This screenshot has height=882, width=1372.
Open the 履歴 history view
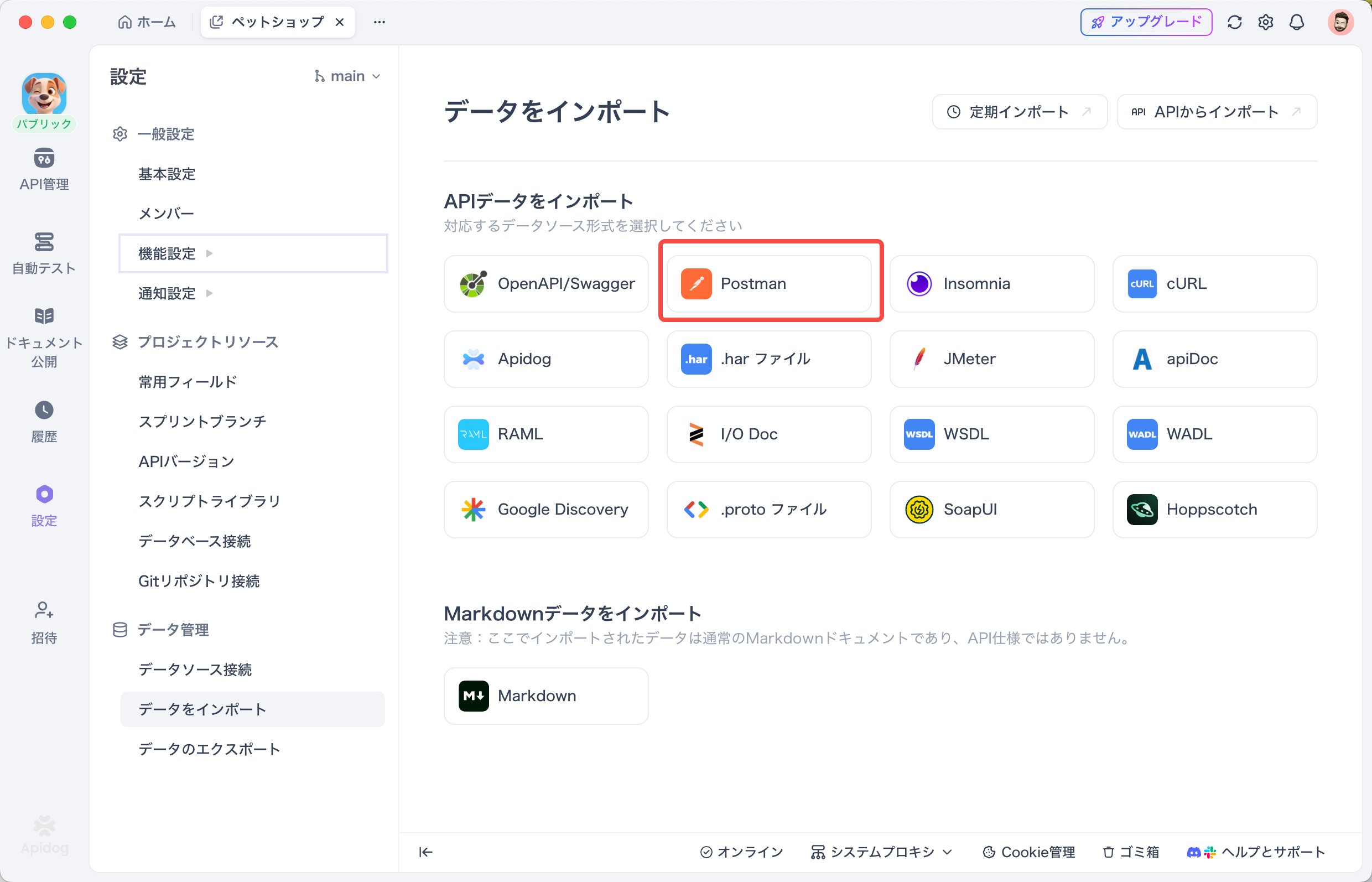point(44,422)
